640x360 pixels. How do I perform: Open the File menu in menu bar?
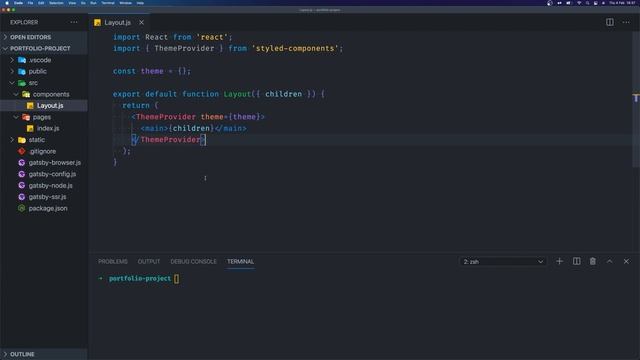tap(30, 3)
